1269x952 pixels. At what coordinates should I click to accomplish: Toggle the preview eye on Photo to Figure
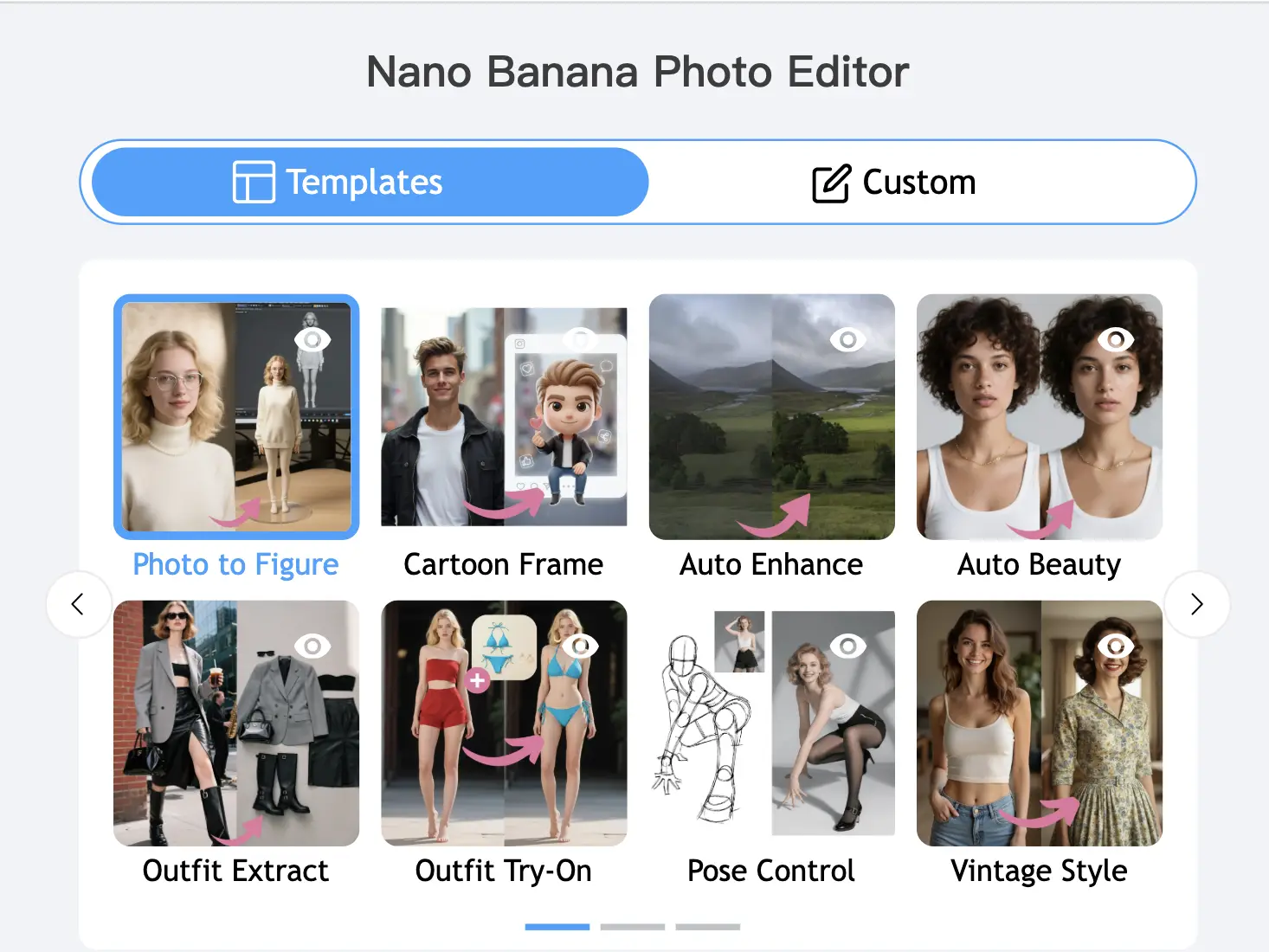[314, 339]
